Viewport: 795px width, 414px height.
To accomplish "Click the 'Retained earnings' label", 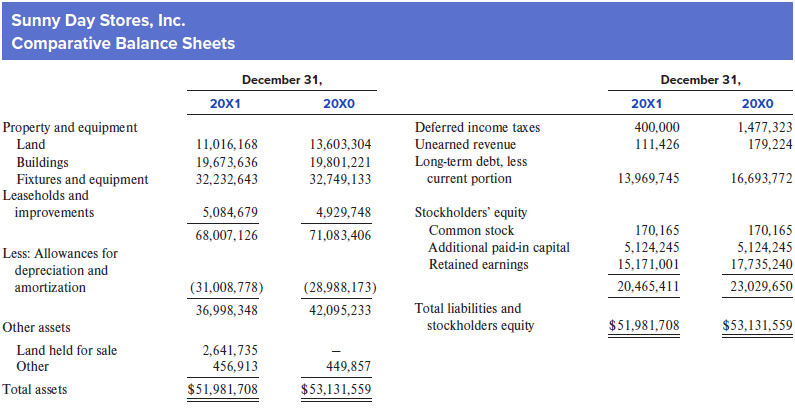I will coord(479,265).
